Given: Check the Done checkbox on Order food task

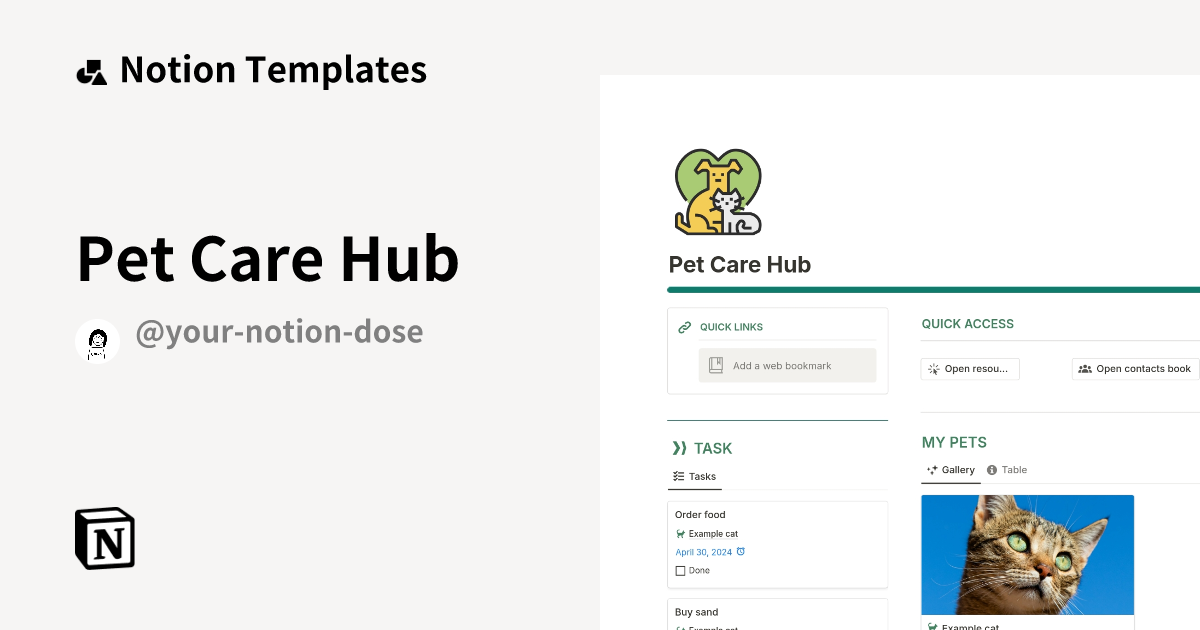Looking at the screenshot, I should point(680,570).
